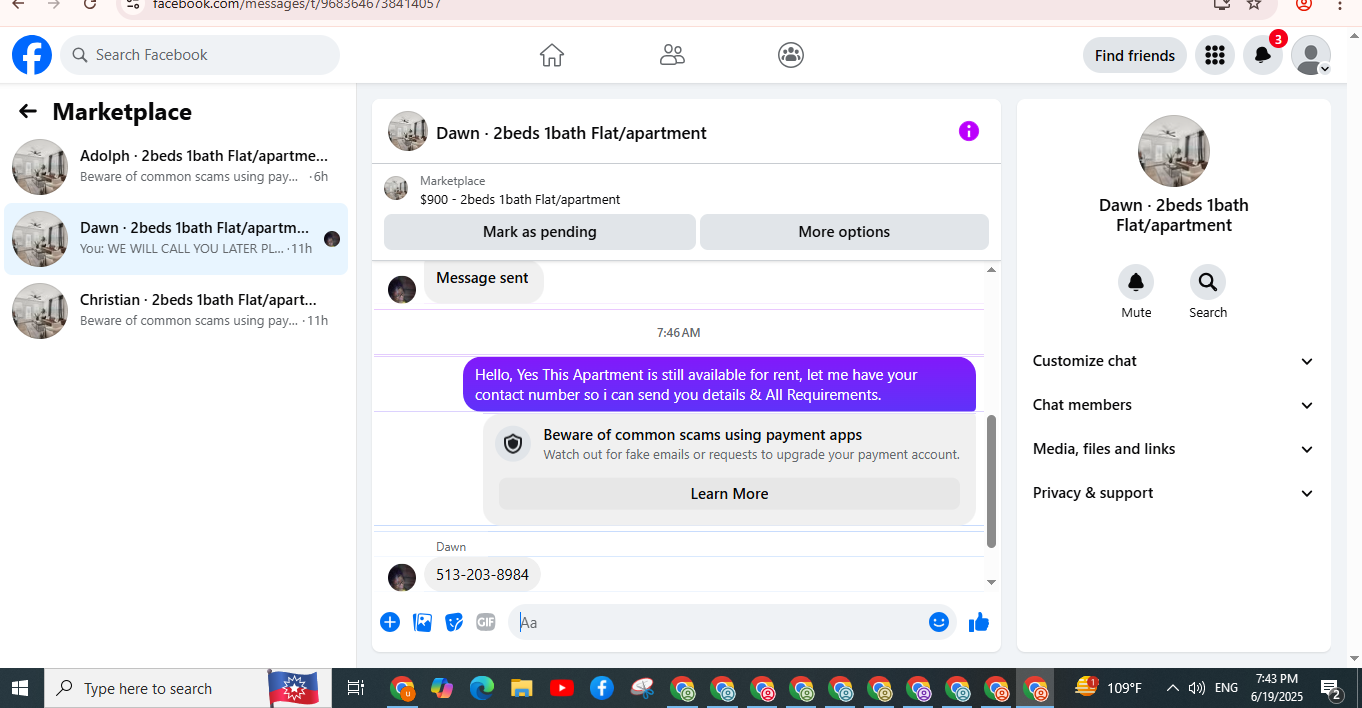Viewport: 1362px width, 708px height.
Task: Attach a photo using the image icon
Action: click(423, 622)
